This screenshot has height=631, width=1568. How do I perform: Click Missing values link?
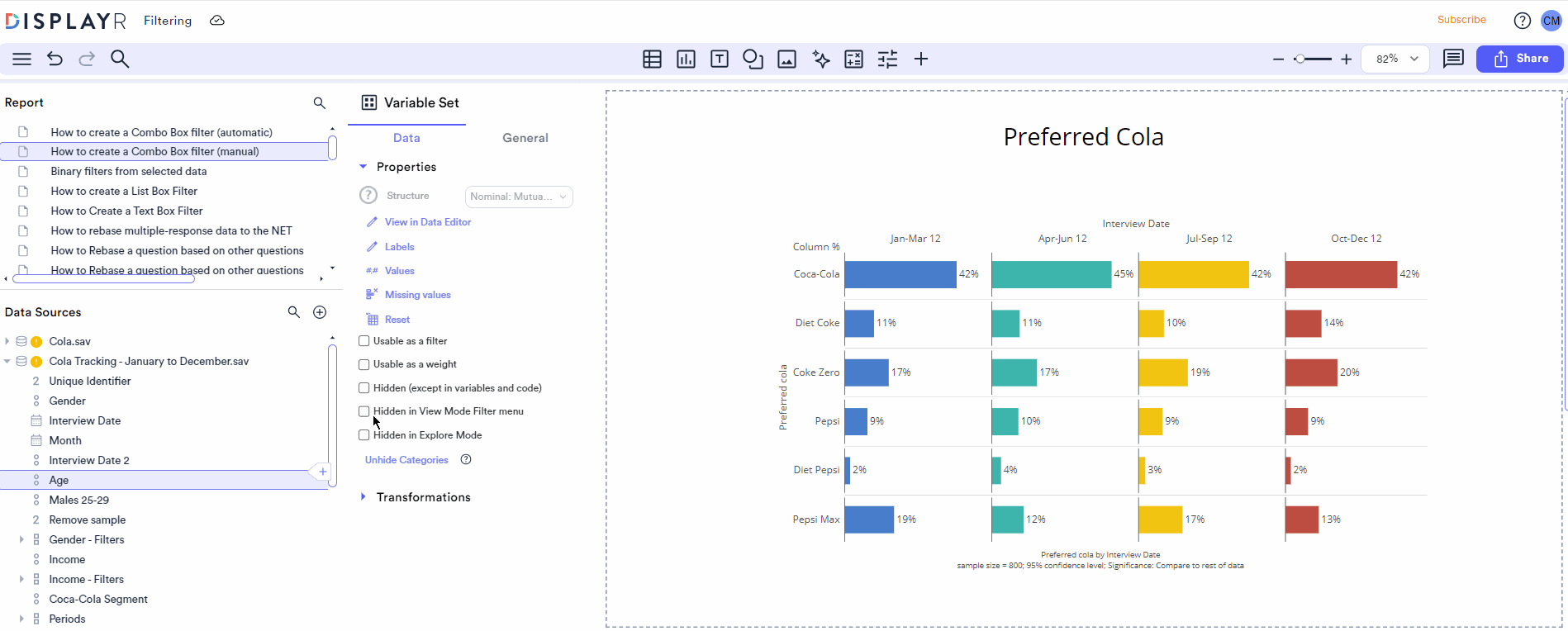[x=417, y=295]
